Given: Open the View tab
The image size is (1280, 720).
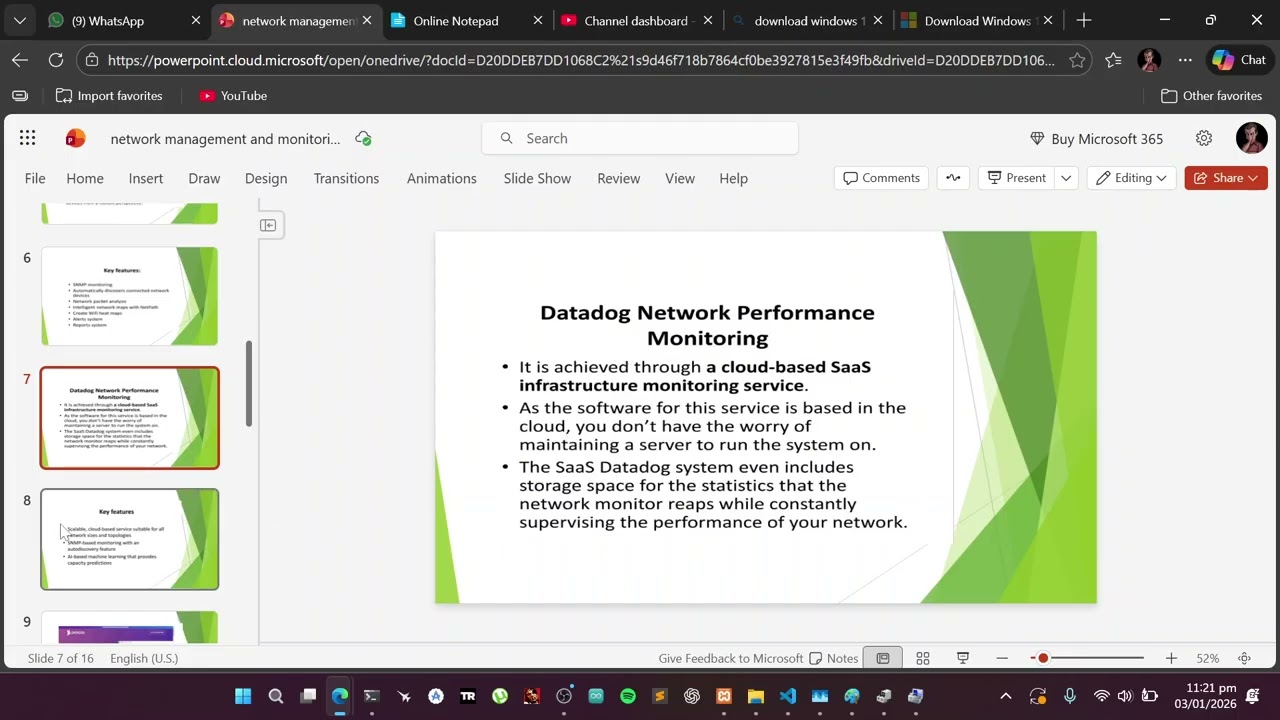Looking at the screenshot, I should 680,178.
